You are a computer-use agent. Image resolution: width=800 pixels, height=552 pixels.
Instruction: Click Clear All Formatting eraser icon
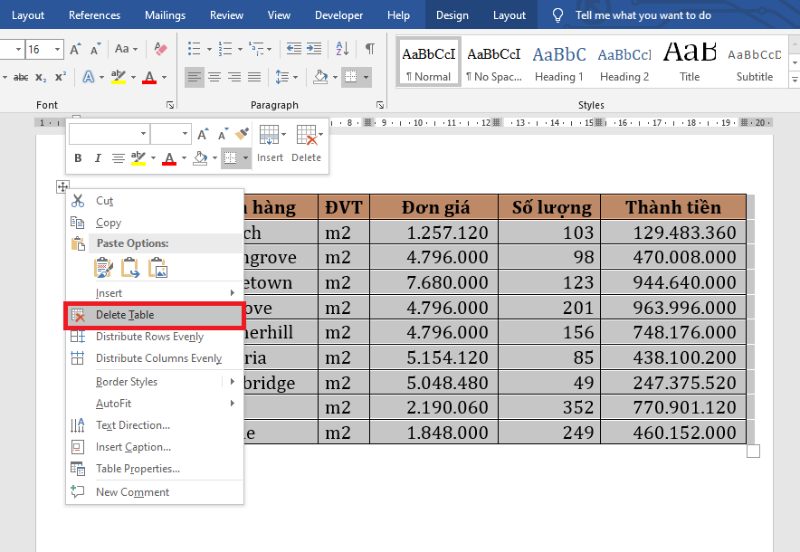pos(160,49)
